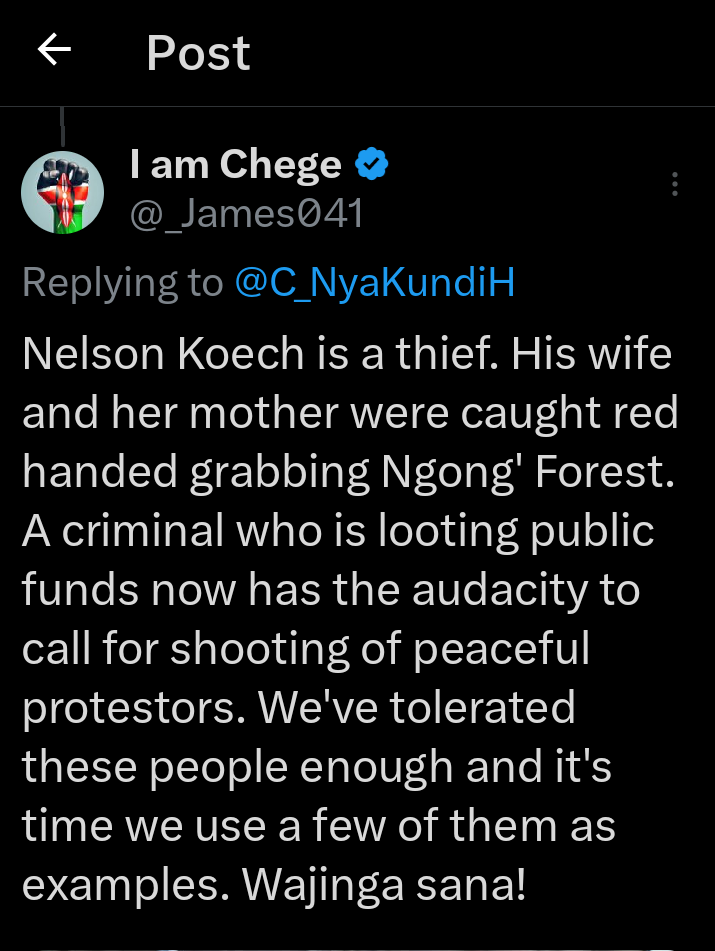Image resolution: width=715 pixels, height=951 pixels.
Task: Click the Replying to label
Action: coord(122,283)
